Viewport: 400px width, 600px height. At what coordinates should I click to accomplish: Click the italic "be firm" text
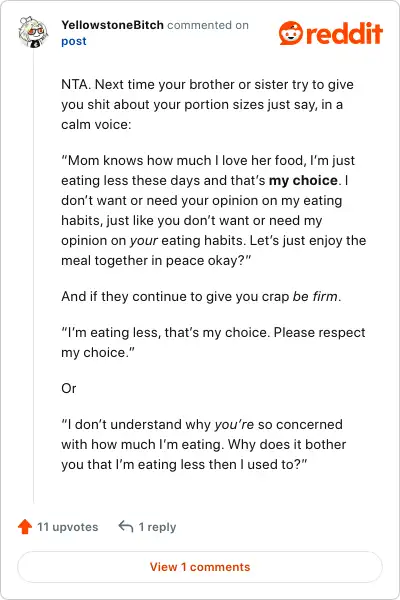coord(315,297)
